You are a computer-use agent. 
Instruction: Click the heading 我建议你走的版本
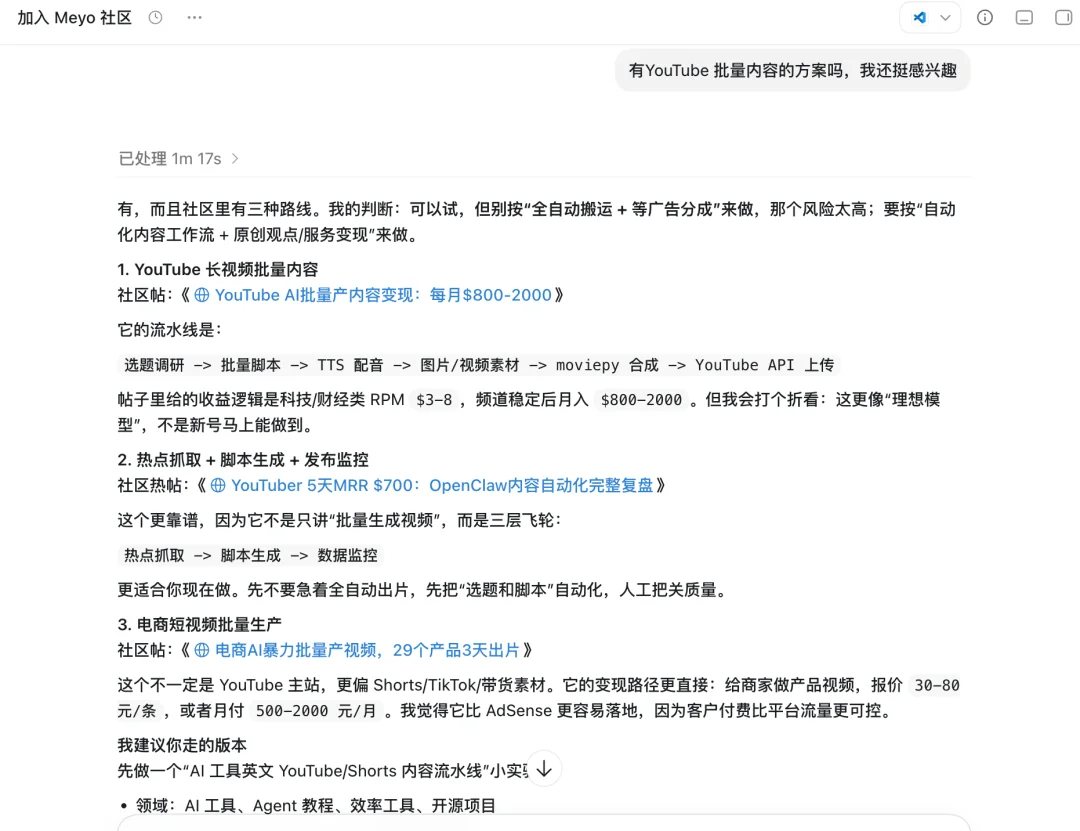click(x=182, y=745)
